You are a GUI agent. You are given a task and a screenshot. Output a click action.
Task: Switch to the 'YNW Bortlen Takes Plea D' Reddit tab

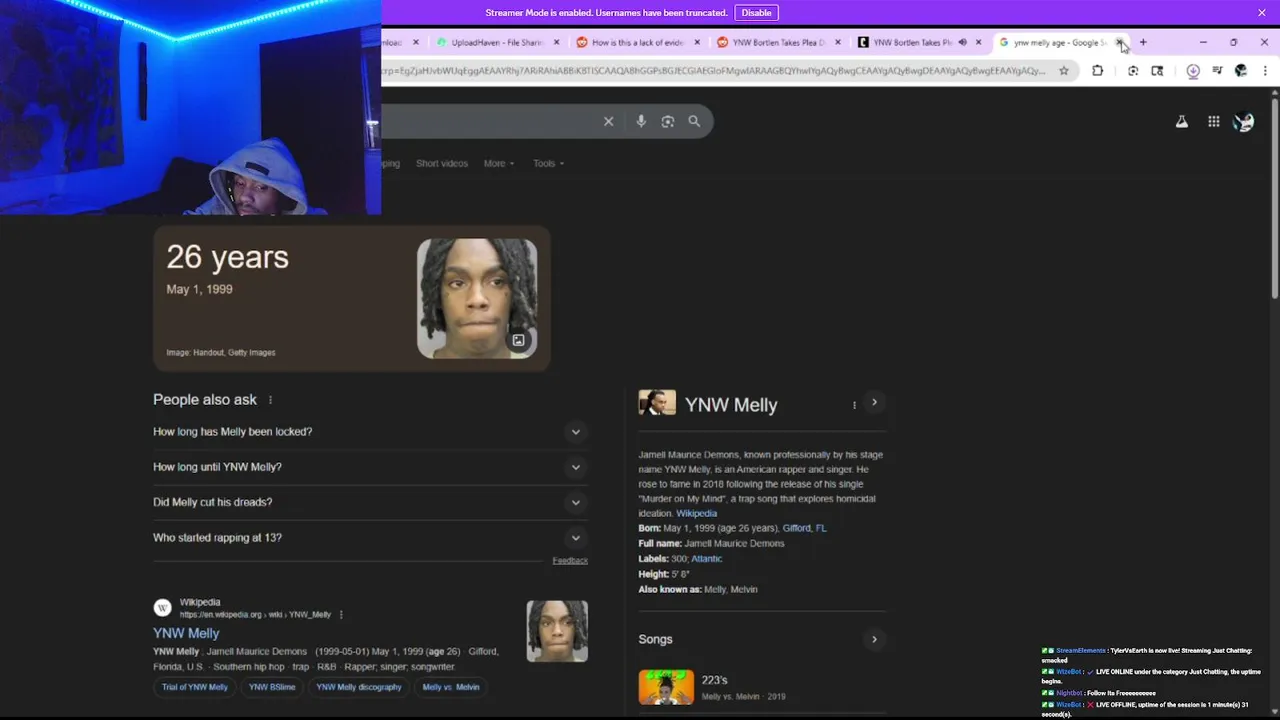tap(778, 43)
